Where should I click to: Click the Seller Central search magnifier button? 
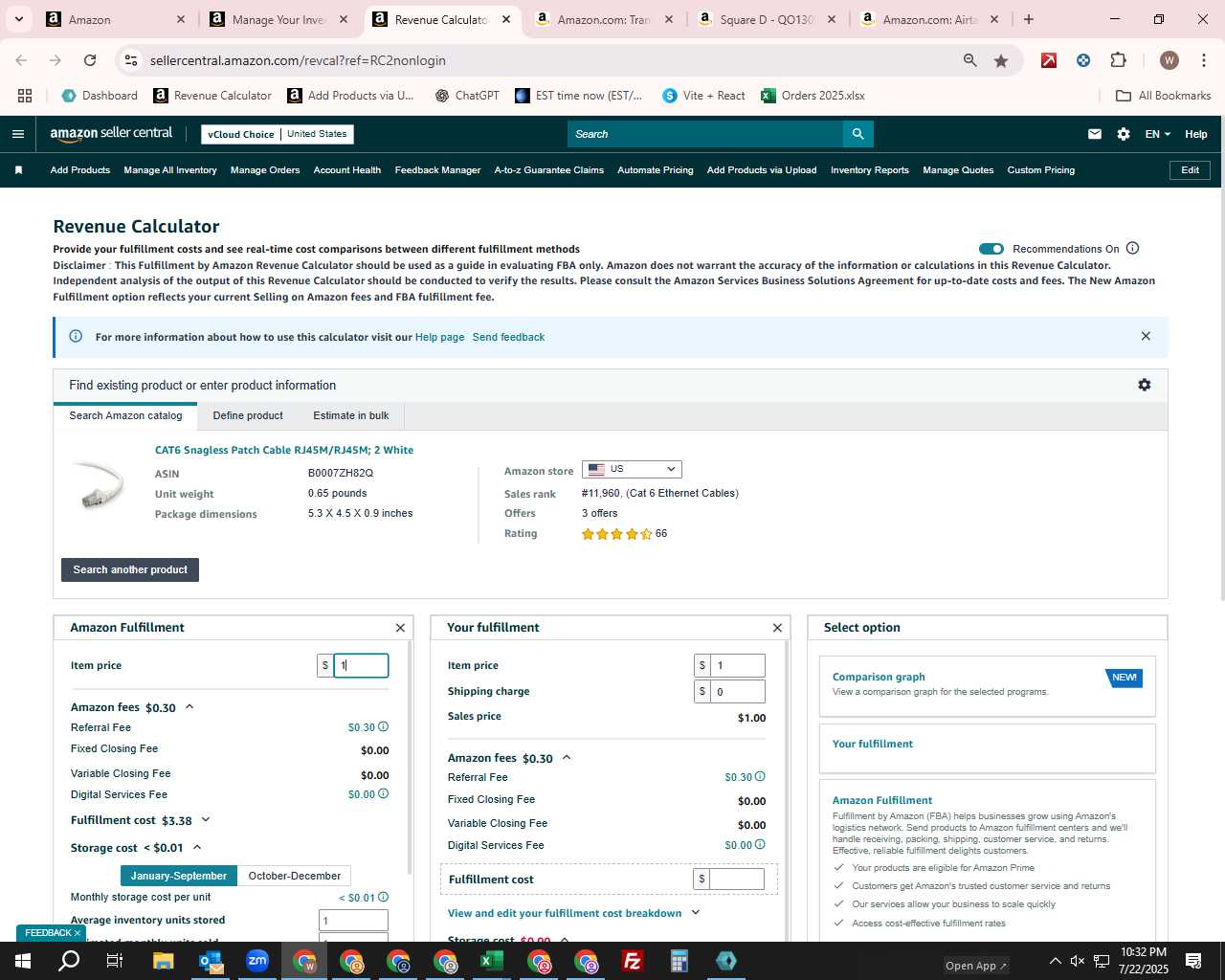(858, 134)
